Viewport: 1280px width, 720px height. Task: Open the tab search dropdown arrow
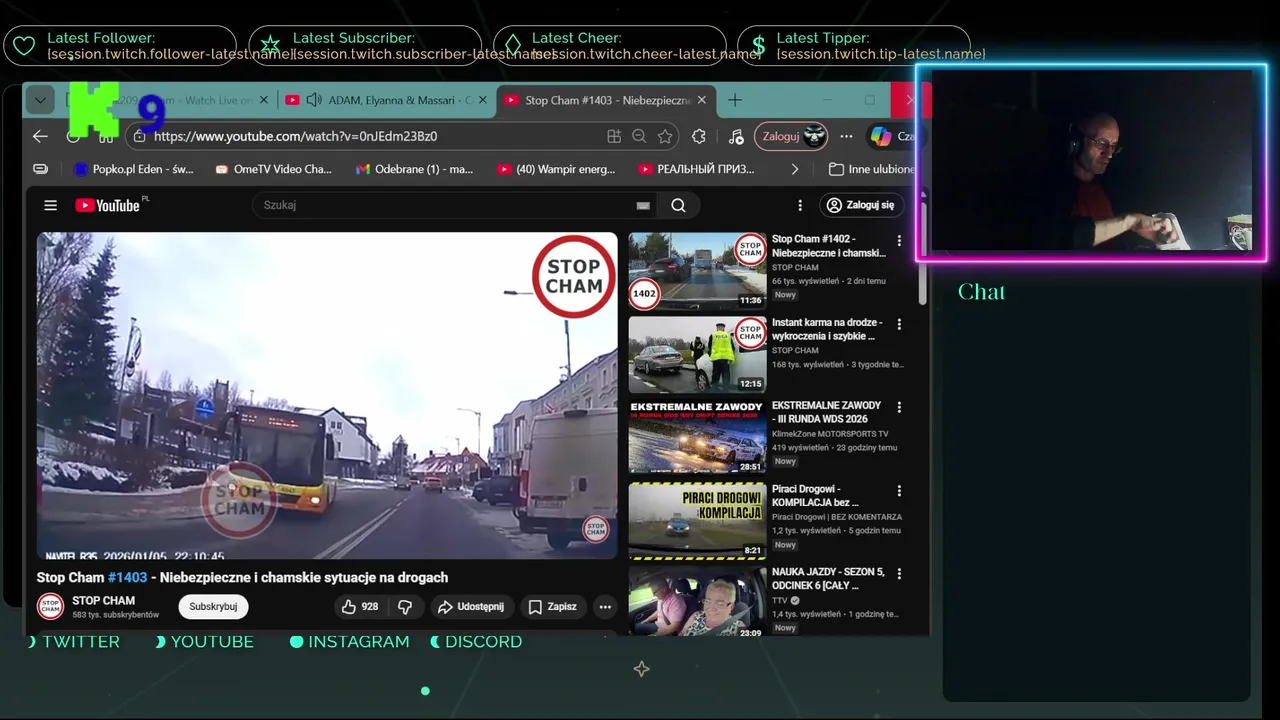pyautogui.click(x=39, y=100)
